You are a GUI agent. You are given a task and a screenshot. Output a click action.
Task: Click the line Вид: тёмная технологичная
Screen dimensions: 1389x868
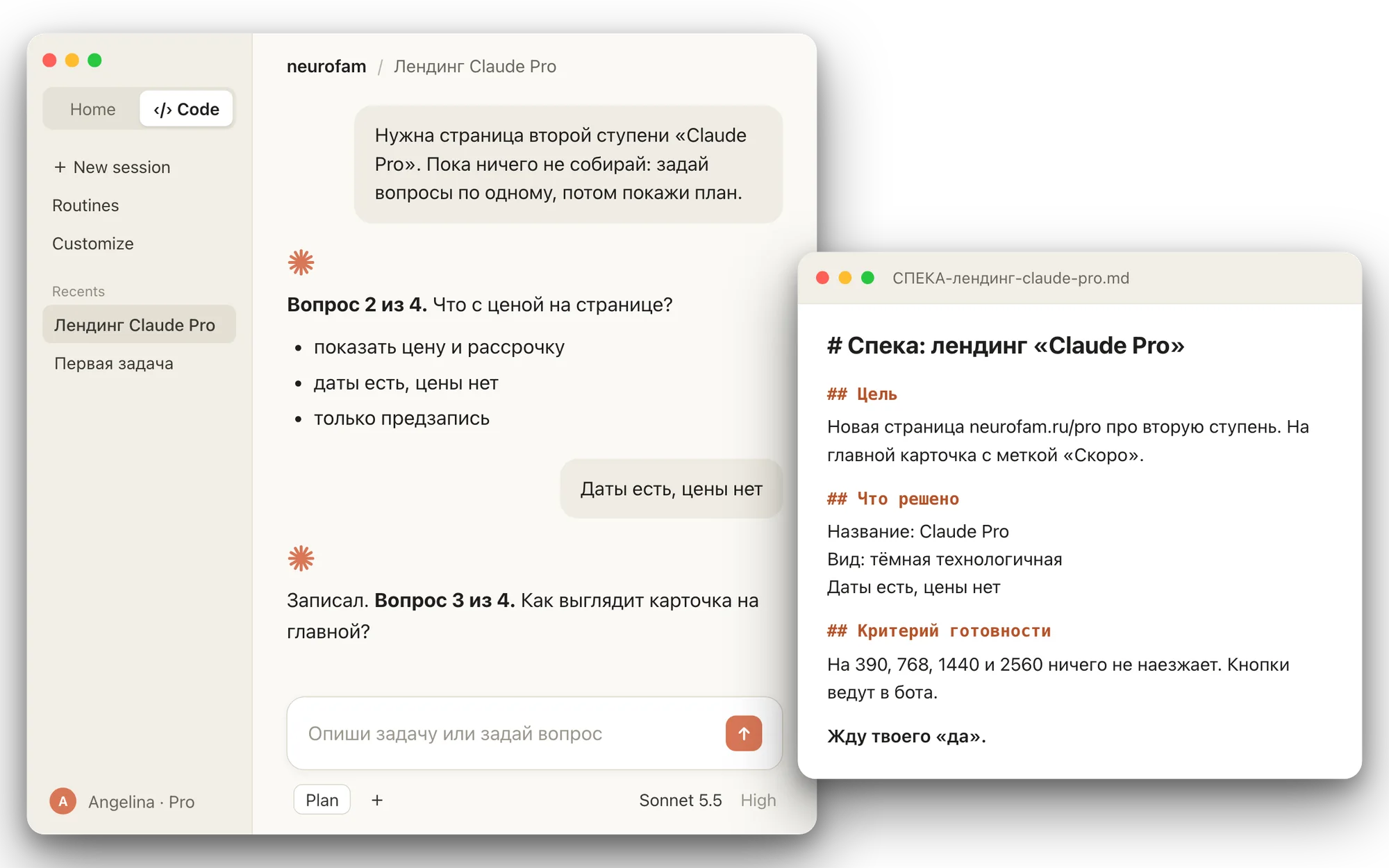945,559
